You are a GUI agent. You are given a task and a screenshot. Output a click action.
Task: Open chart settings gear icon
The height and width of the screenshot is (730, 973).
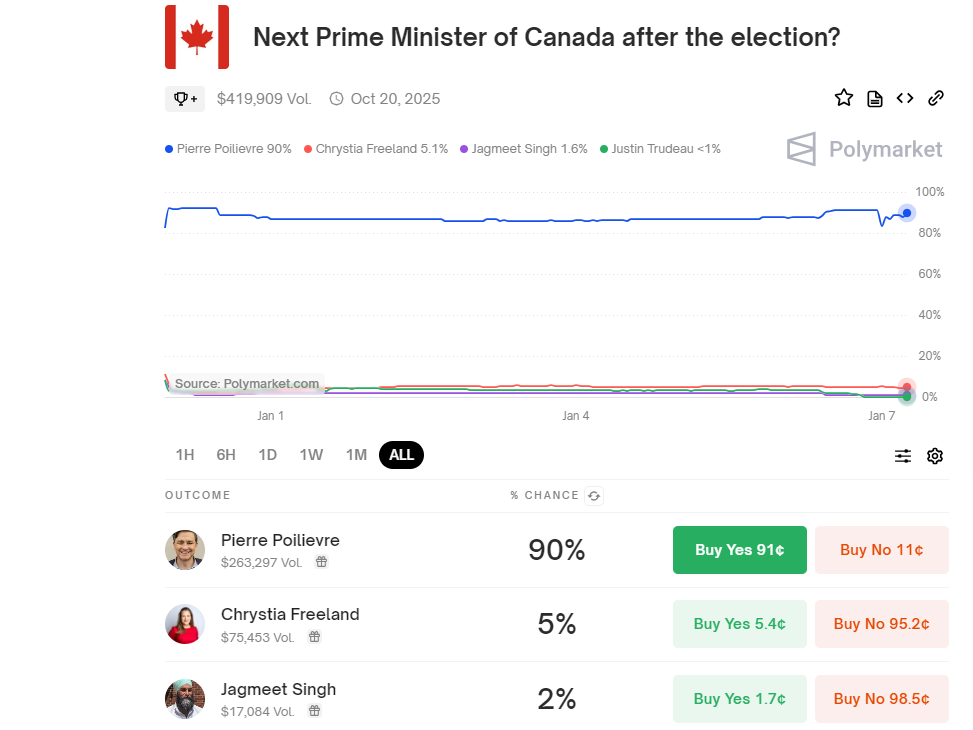click(935, 456)
